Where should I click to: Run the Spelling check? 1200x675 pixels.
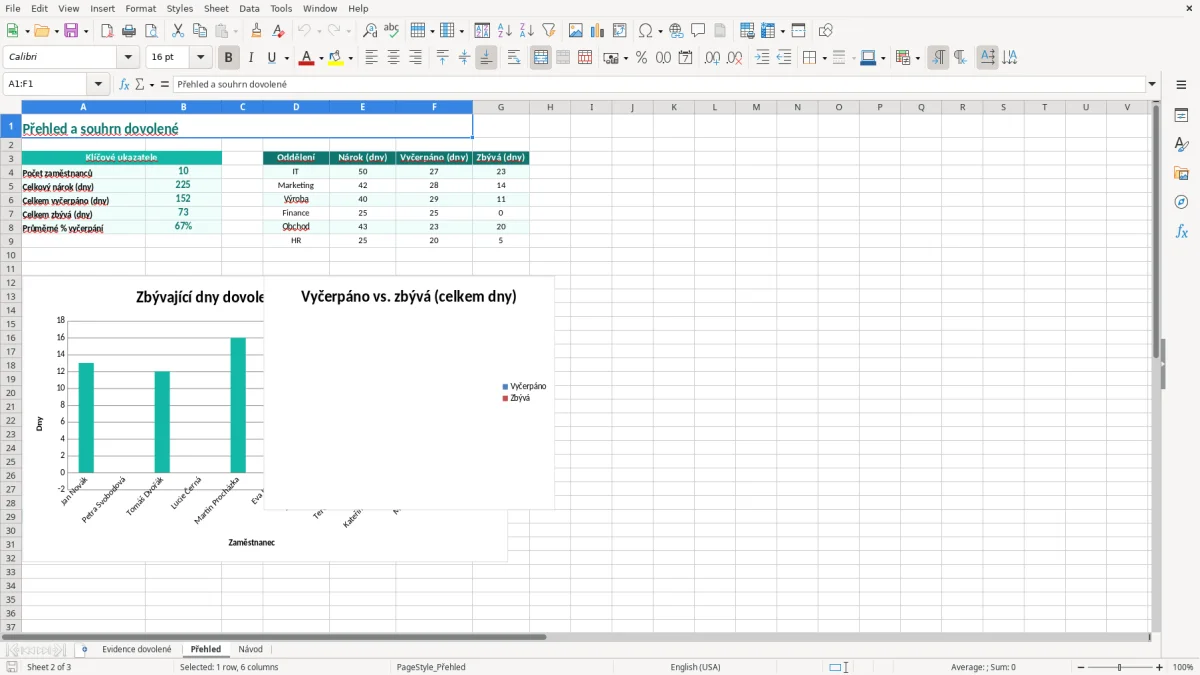(x=392, y=31)
